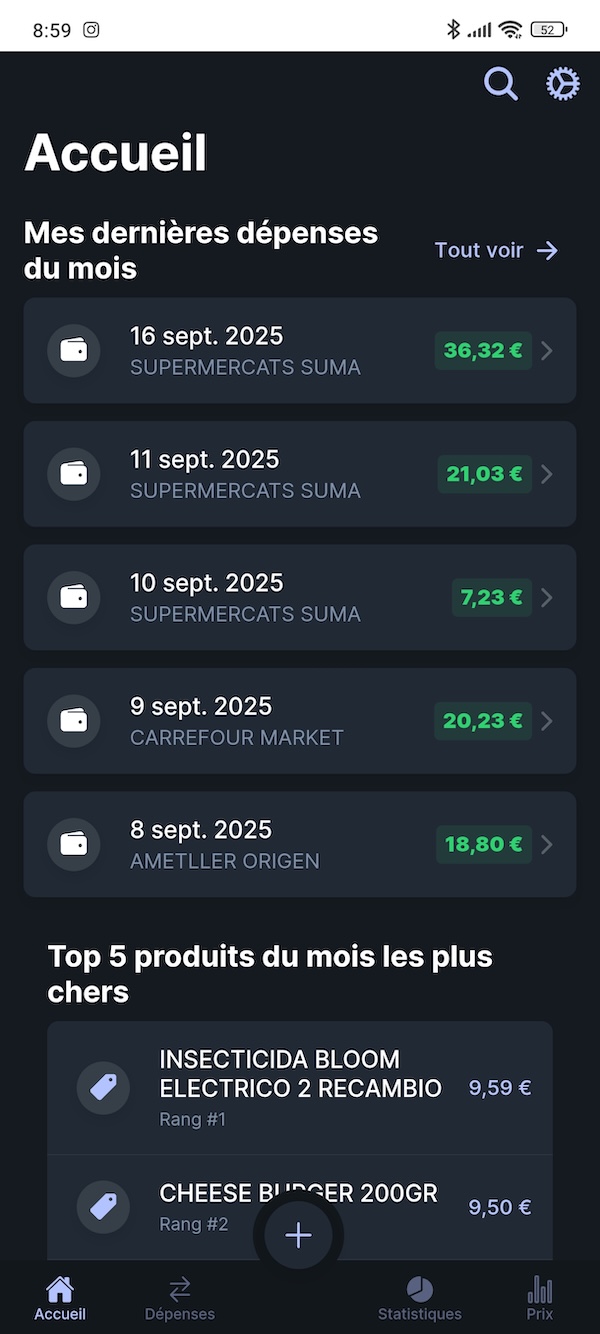600x1334 pixels.
Task: Expand chevron for 10 sept. 2025 expense
Action: [547, 598]
